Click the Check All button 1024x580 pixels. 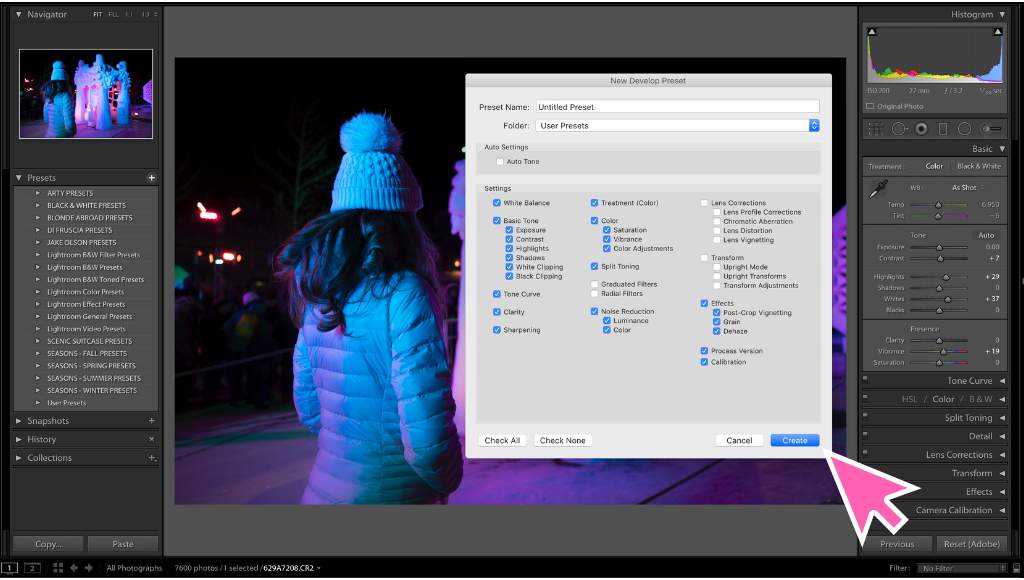tap(502, 440)
